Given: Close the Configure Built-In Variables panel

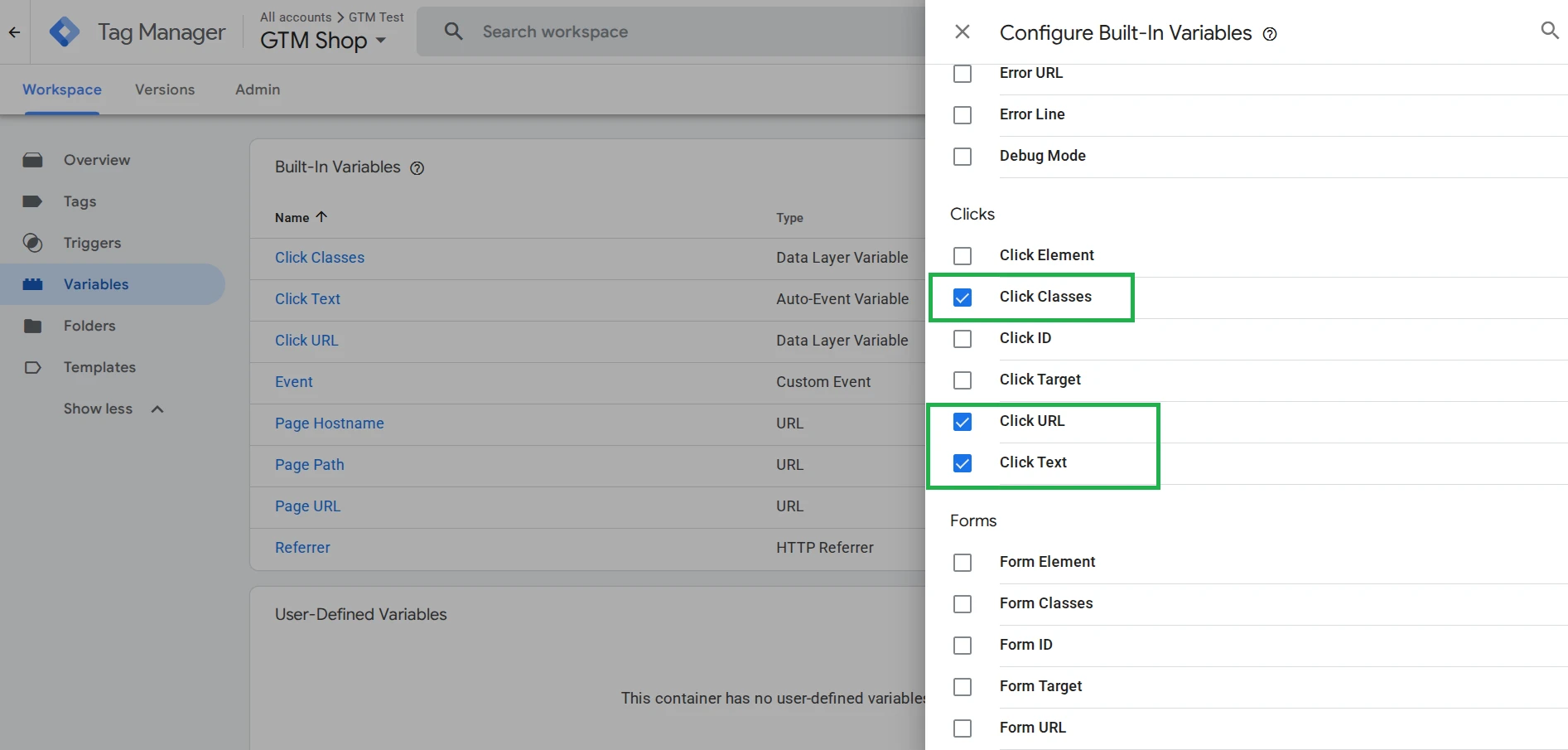Looking at the screenshot, I should [x=963, y=31].
